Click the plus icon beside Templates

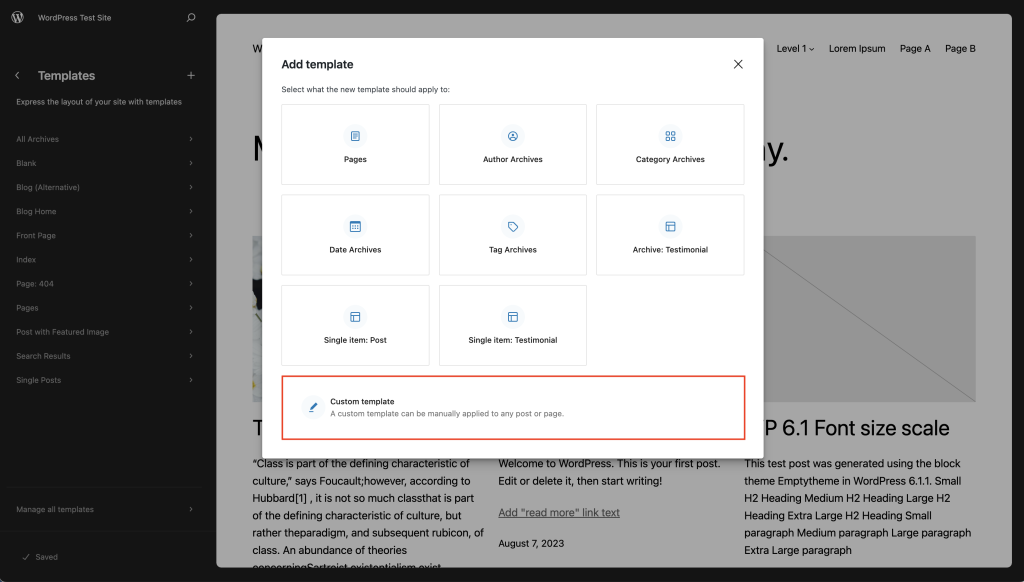click(x=191, y=76)
